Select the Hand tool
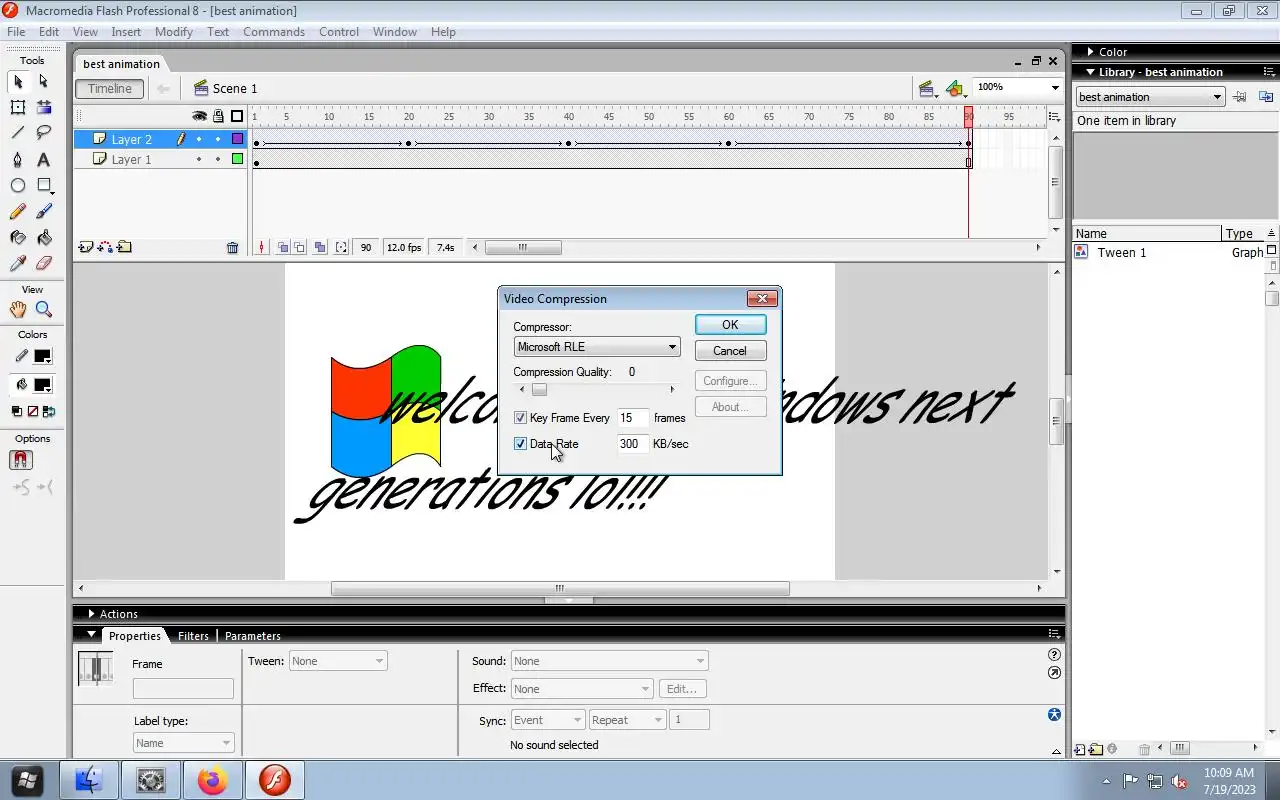The width and height of the screenshot is (1280, 800). [x=18, y=310]
